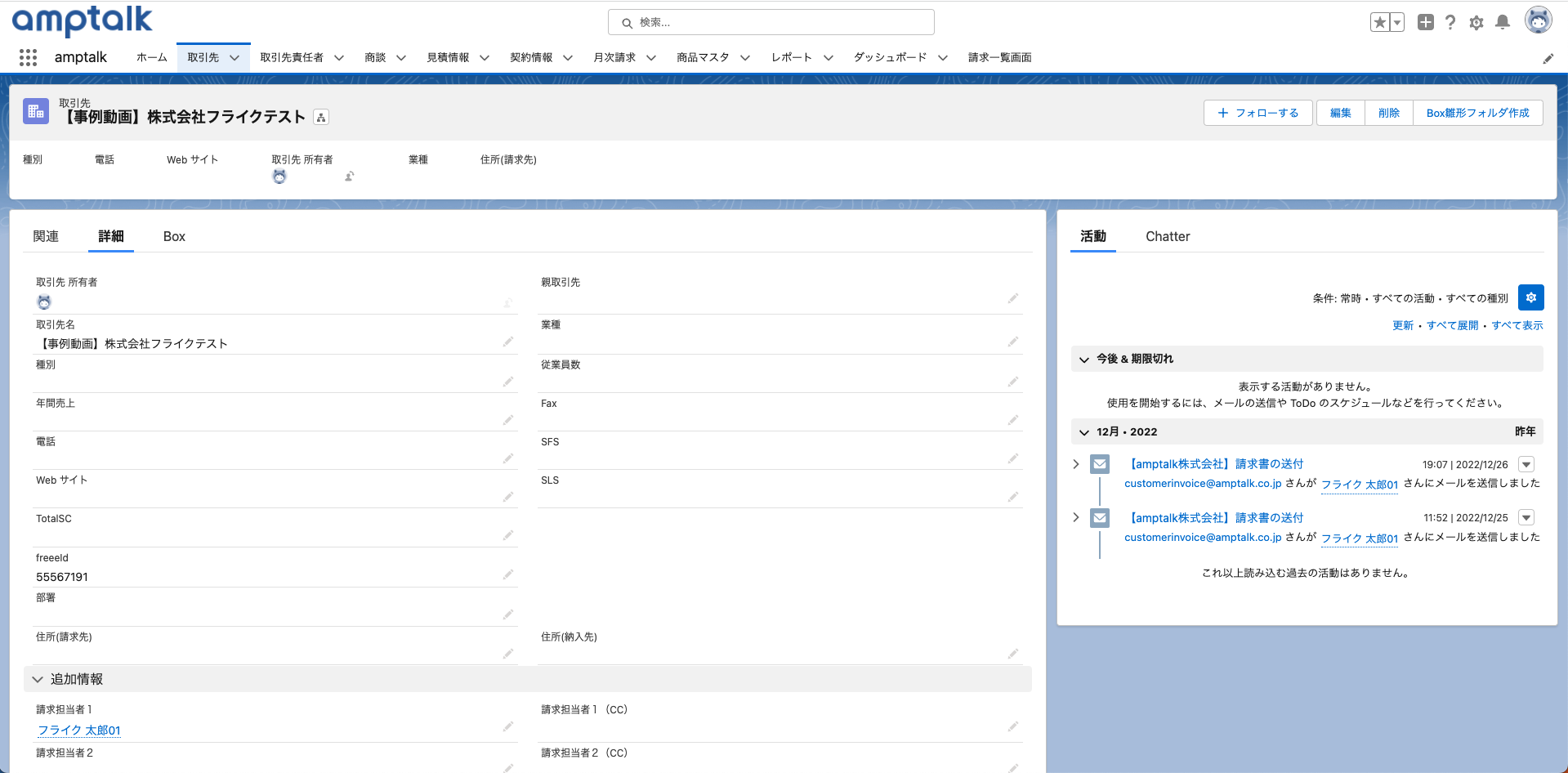Open the 請求一覧画面 tab
1568x773 pixels.
click(x=999, y=58)
